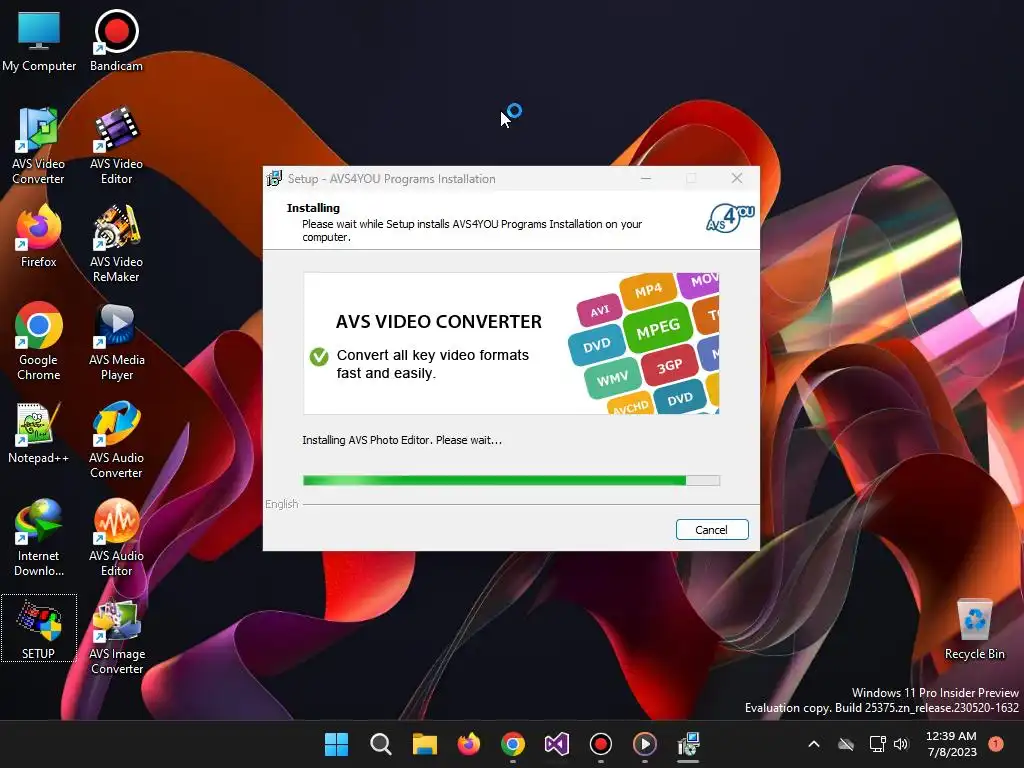
Task: Open taskbar Search
Action: [x=381, y=744]
